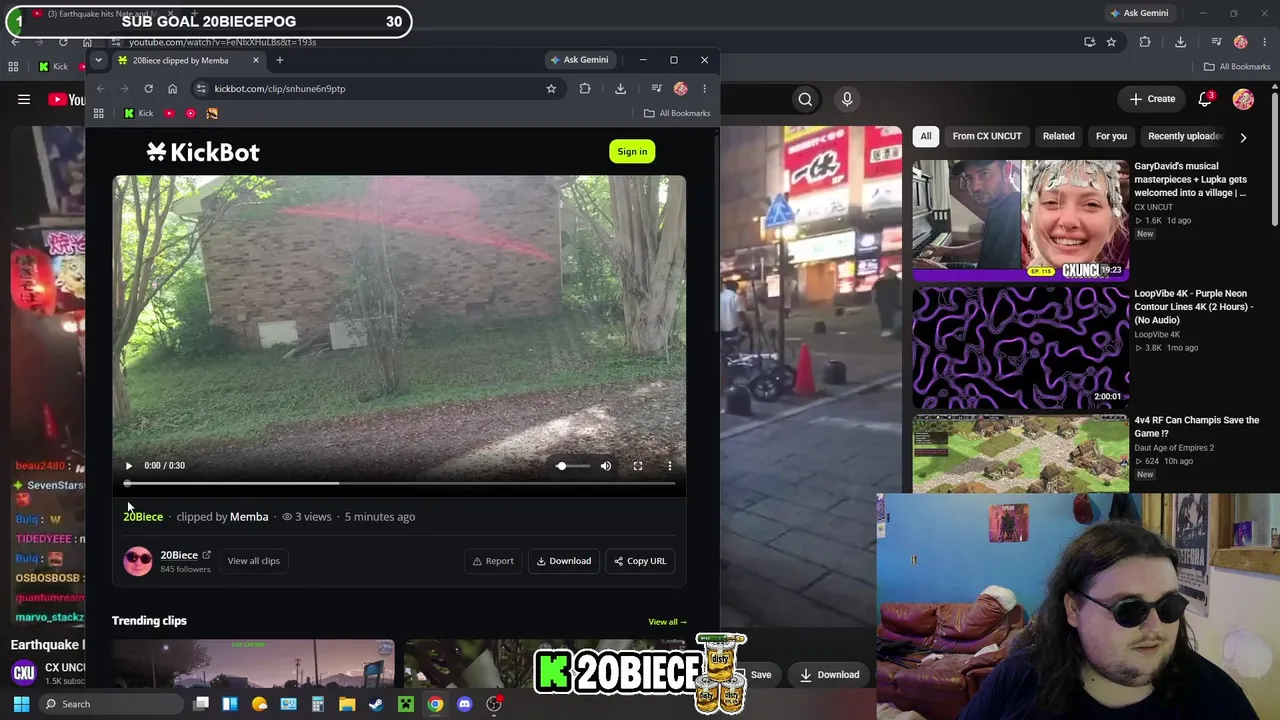Open the YouTube guide hamburger menu
The width and height of the screenshot is (1280, 720).
(x=24, y=99)
